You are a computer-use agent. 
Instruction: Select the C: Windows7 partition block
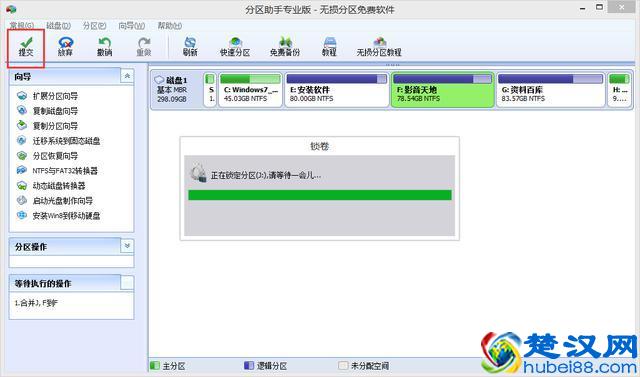(x=251, y=90)
